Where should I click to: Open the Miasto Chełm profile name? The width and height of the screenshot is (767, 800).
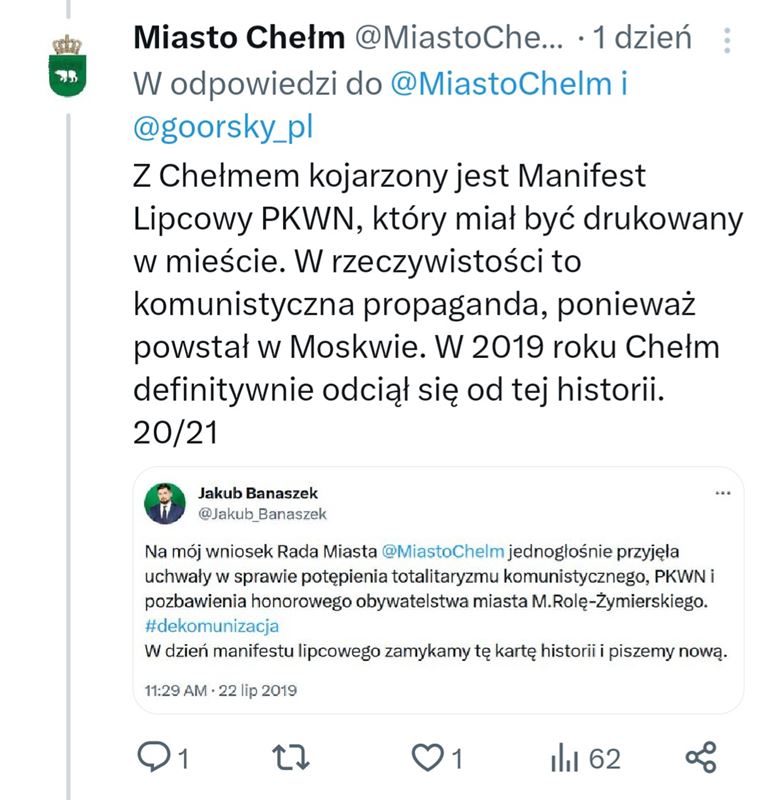(239, 39)
